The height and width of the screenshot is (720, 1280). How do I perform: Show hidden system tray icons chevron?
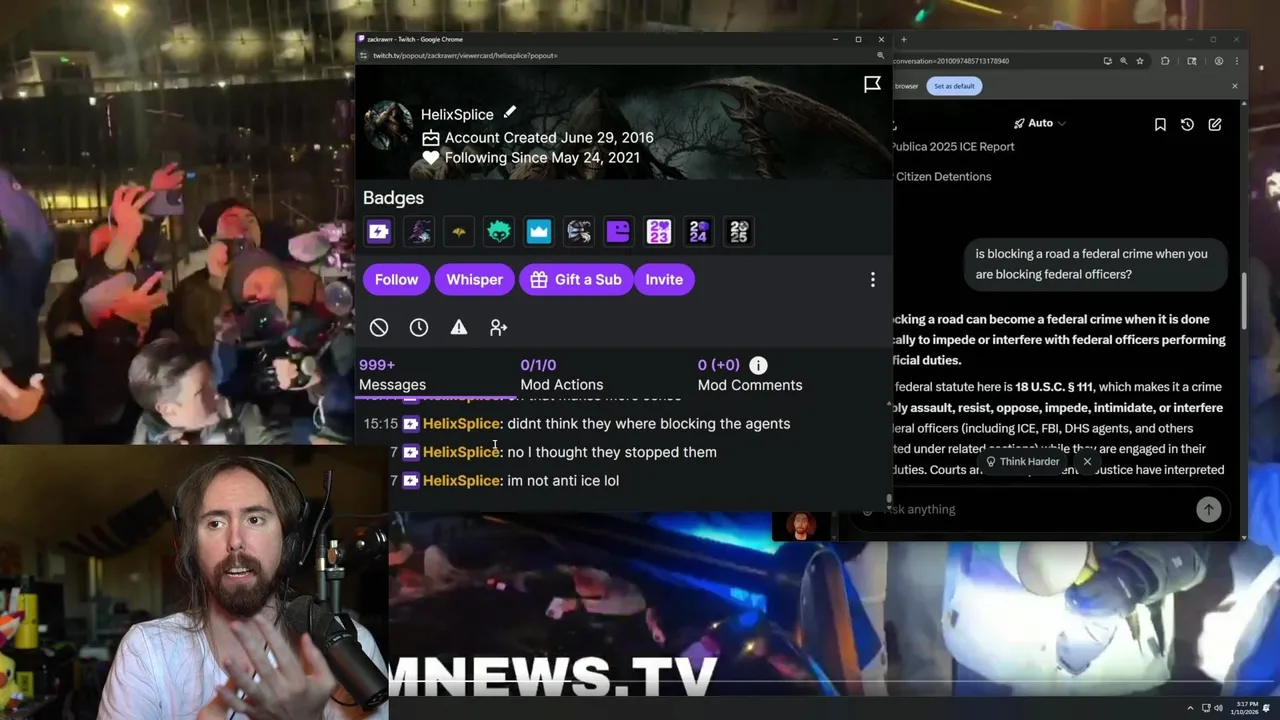1190,709
